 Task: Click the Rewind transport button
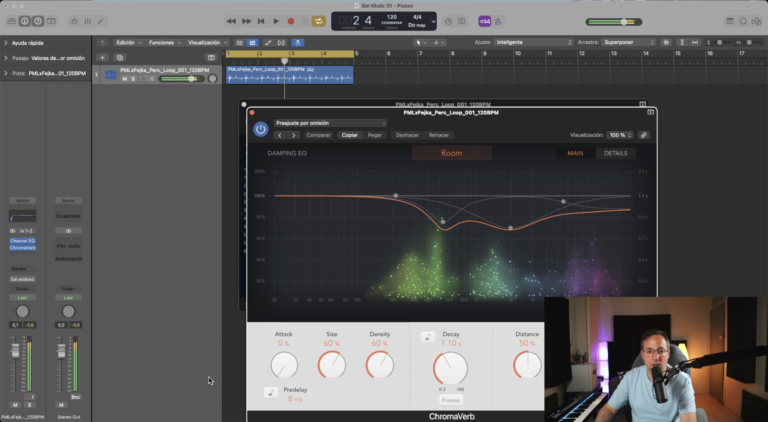231,22
